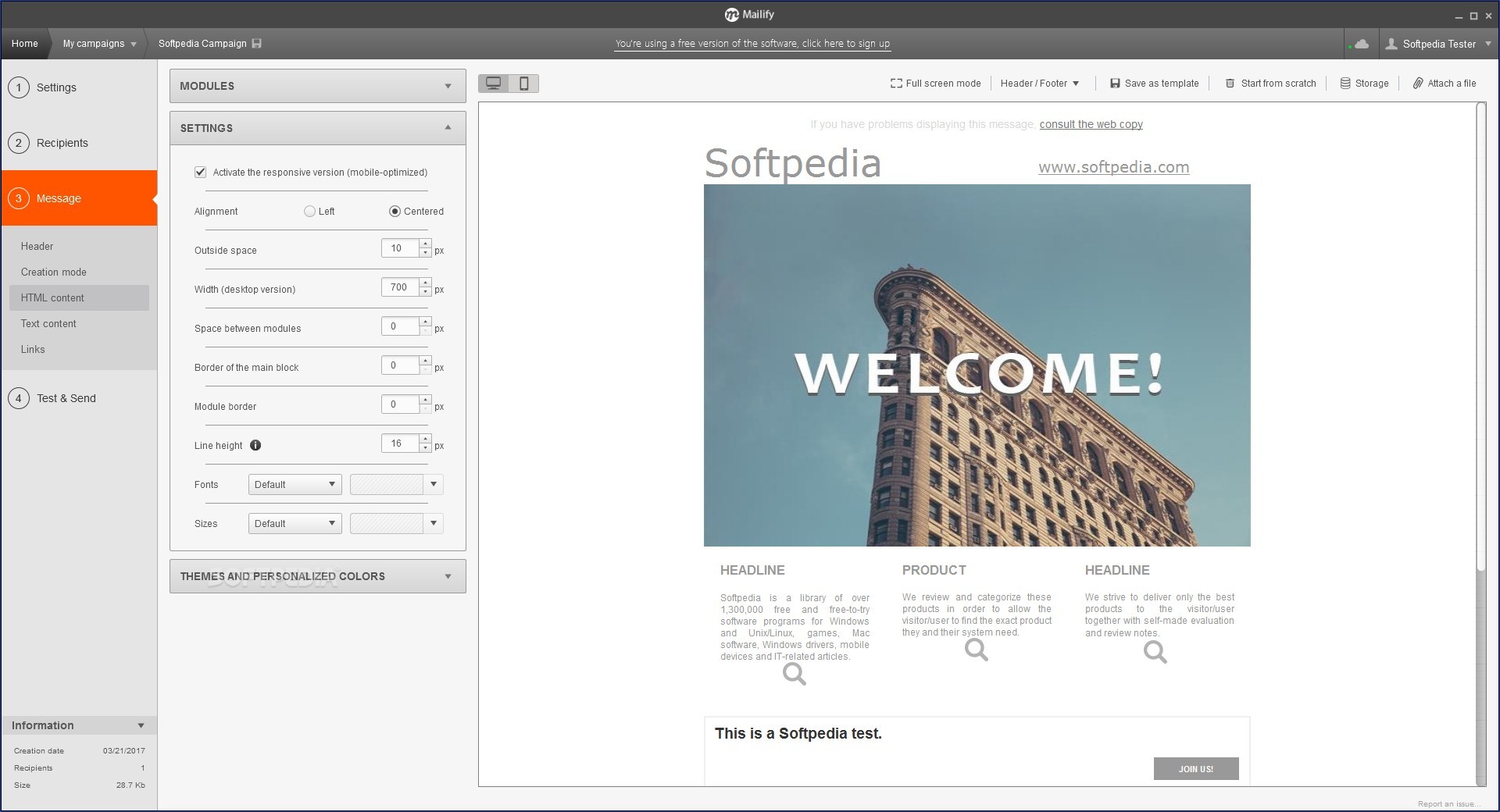Click the Softpedia logo heading
The width and height of the screenshot is (1500, 812).
pos(792,163)
